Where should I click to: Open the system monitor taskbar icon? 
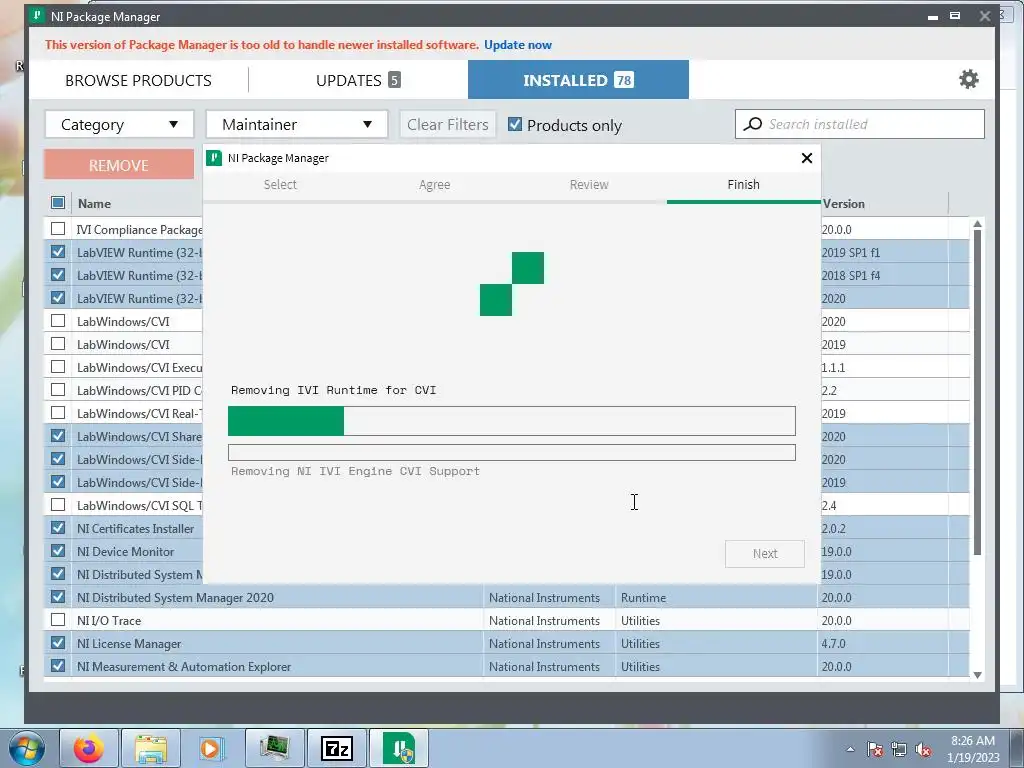274,748
